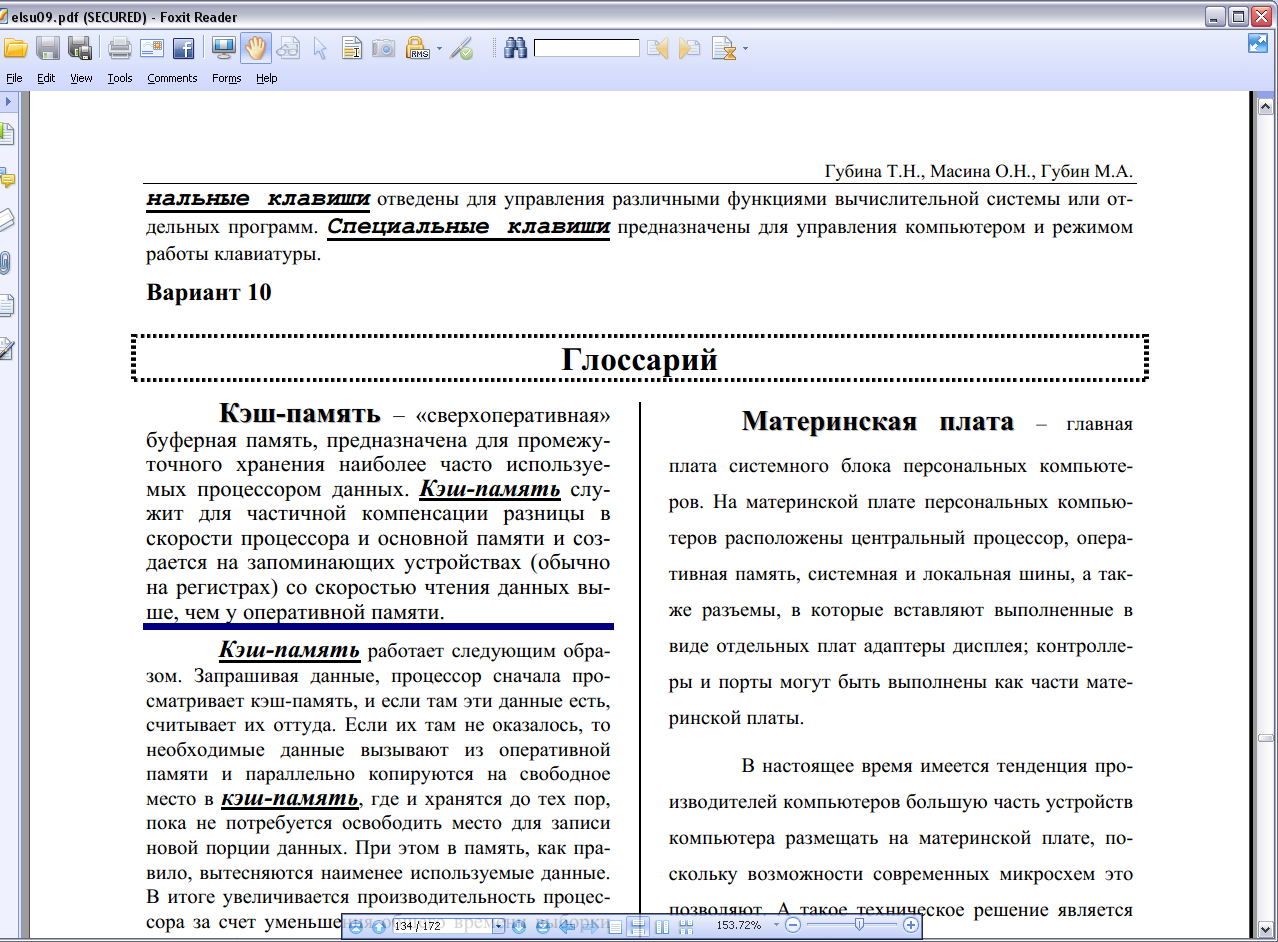Click in the toolbar find text field
The height and width of the screenshot is (942, 1278).
click(x=587, y=48)
